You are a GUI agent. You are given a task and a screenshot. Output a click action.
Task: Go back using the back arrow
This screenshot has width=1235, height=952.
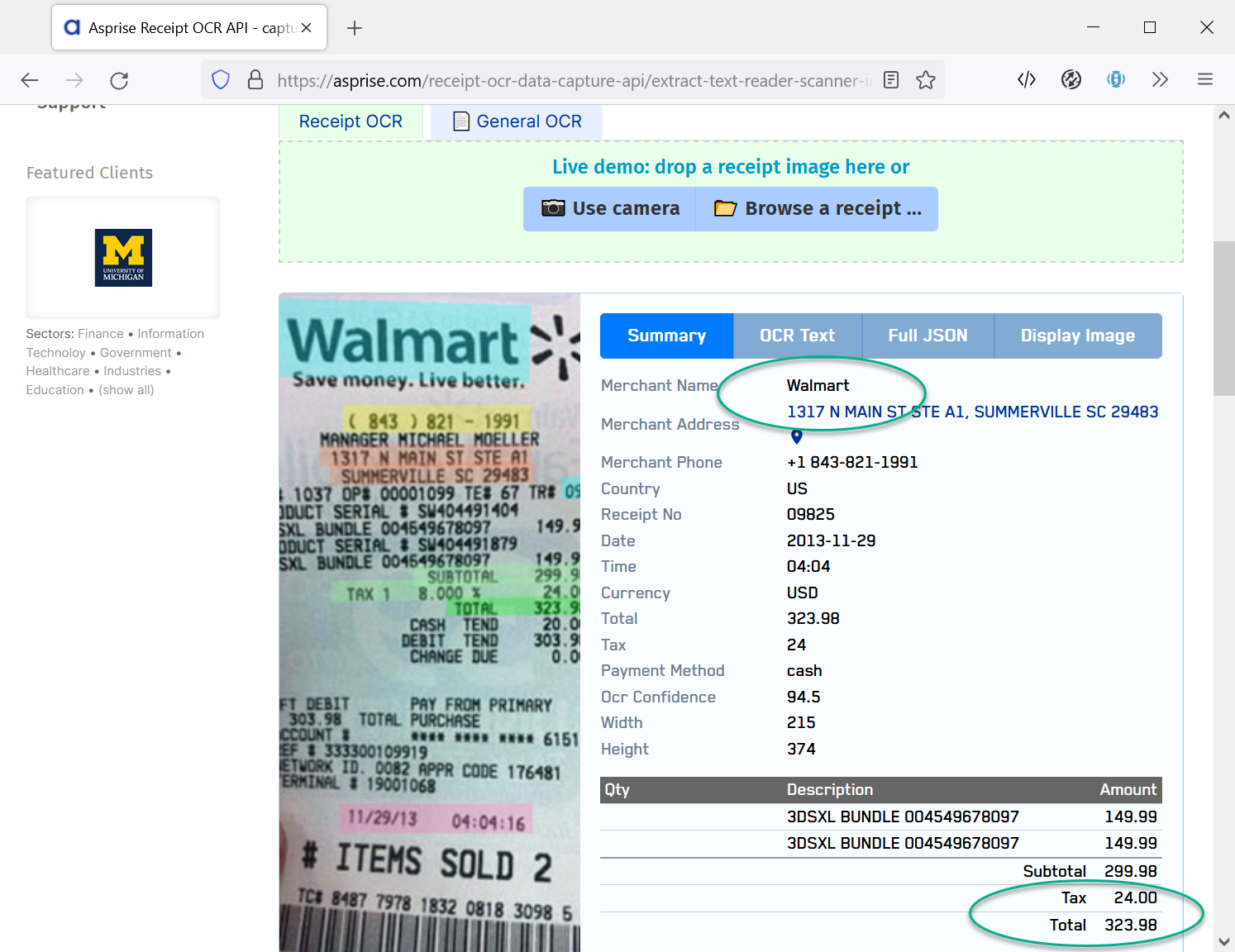30,80
